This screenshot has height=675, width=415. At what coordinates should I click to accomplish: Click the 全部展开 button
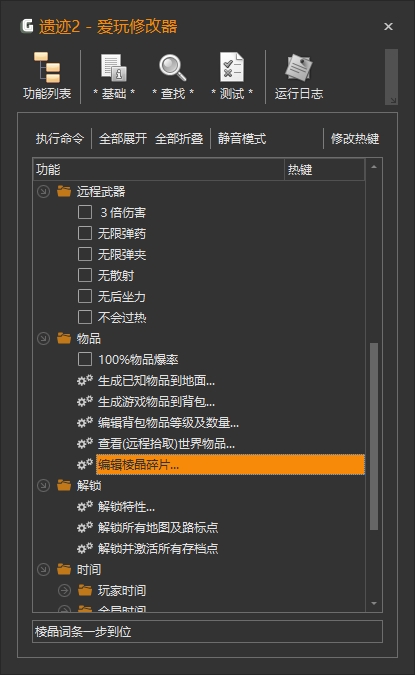123,139
